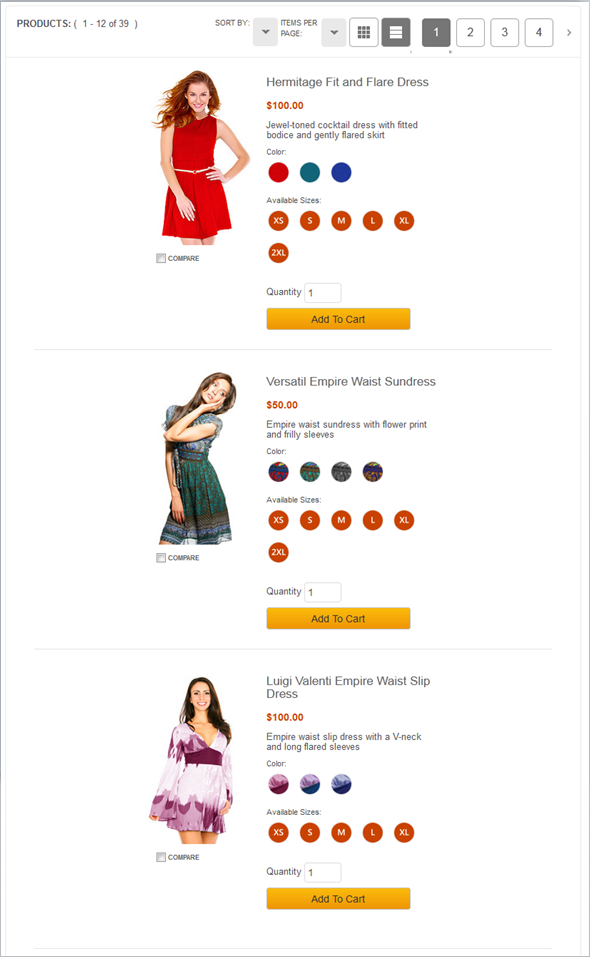This screenshot has width=590, height=957.
Task: Go to page 3 of products
Action: [505, 32]
